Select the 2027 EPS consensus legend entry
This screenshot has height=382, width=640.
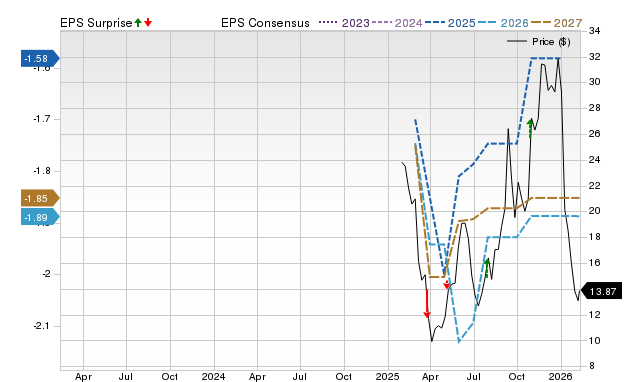coord(556,23)
